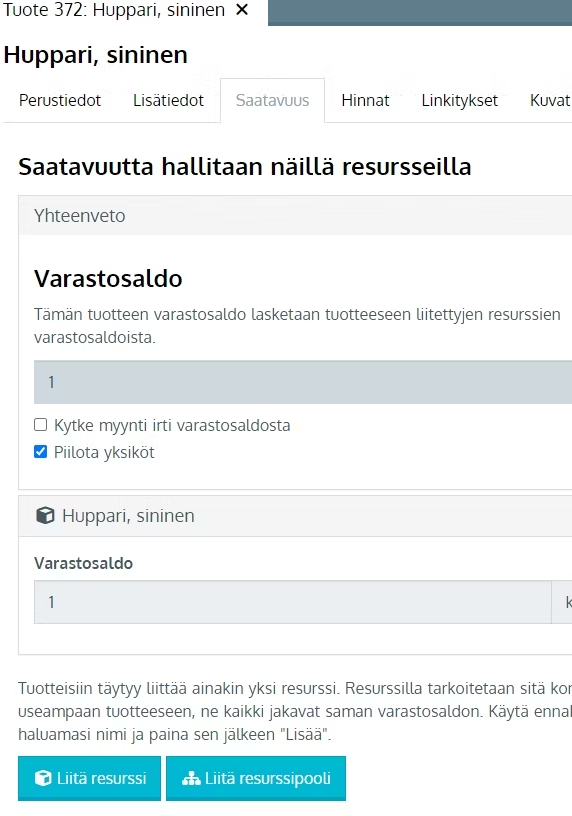Enable Kytke myynti irti varastosaldosta checkbox

[41, 425]
